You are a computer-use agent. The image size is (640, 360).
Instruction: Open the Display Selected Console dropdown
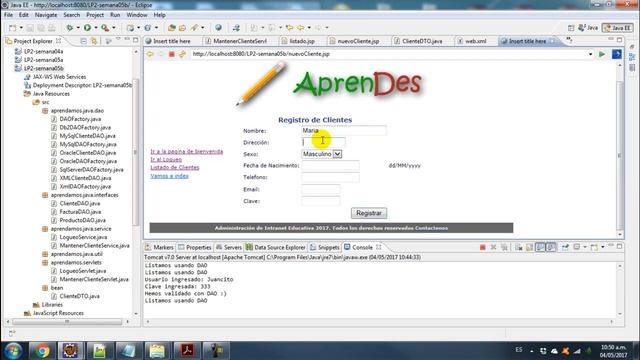[585, 247]
